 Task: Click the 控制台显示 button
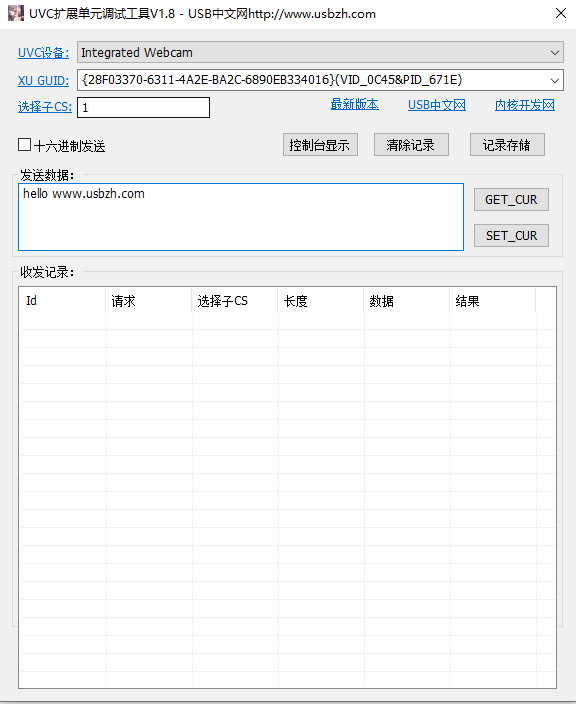320,145
